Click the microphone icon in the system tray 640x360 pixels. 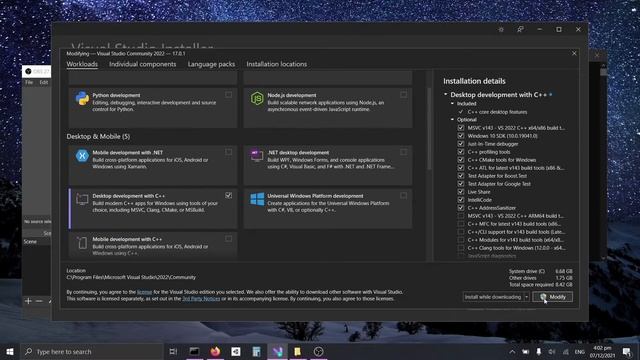[x=538, y=351]
